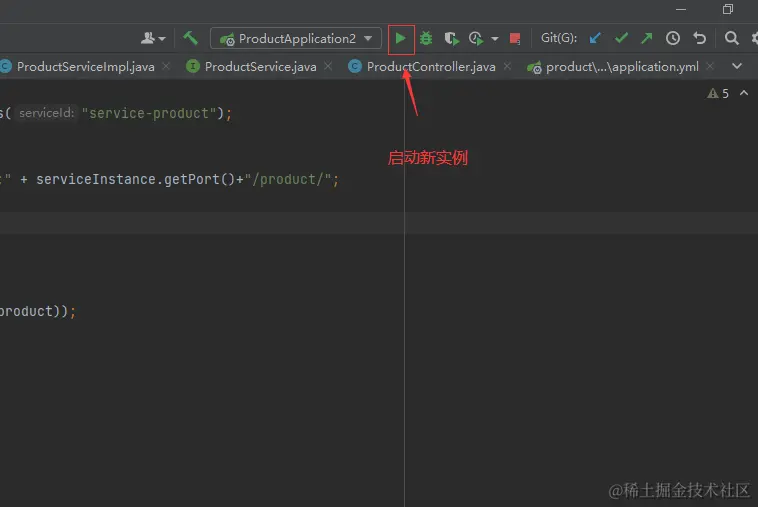
Task: Expand the profiler options dropdown arrow
Action: pos(495,39)
